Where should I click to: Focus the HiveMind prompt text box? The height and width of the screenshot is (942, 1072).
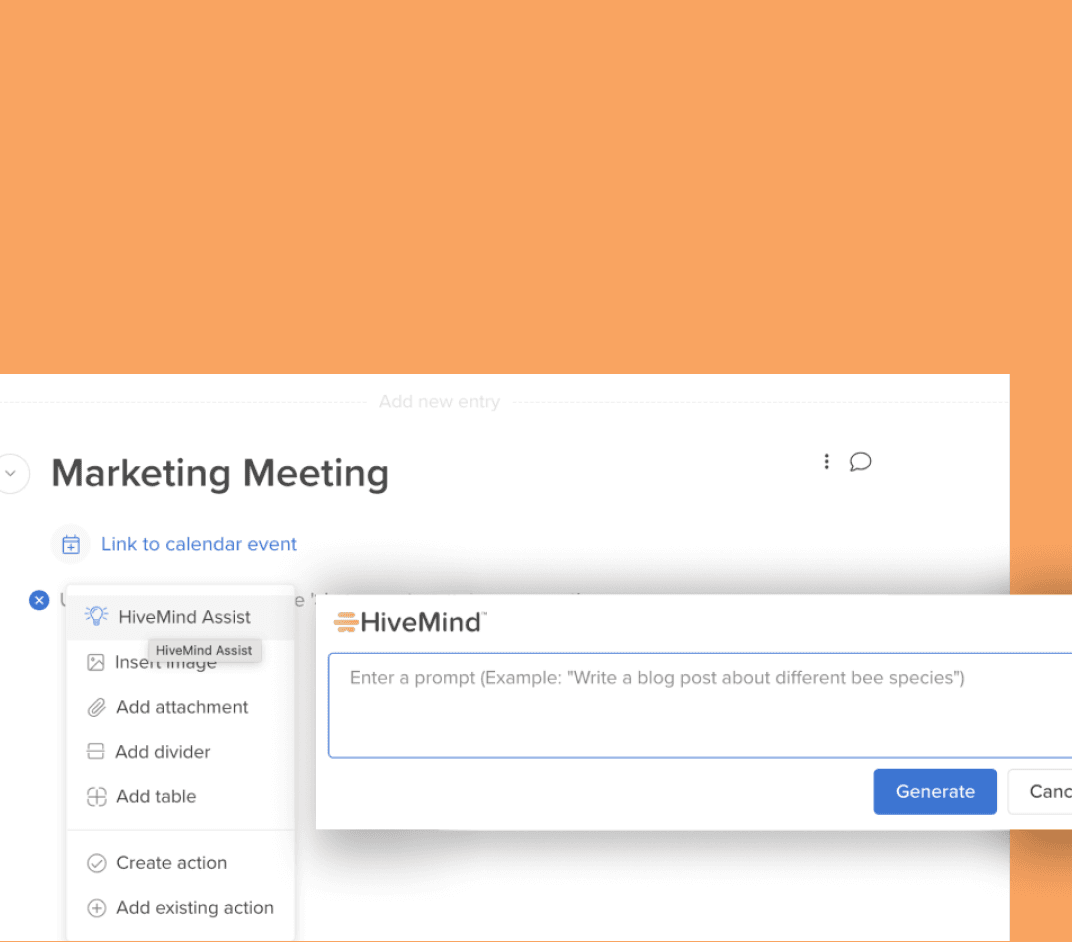pos(700,705)
